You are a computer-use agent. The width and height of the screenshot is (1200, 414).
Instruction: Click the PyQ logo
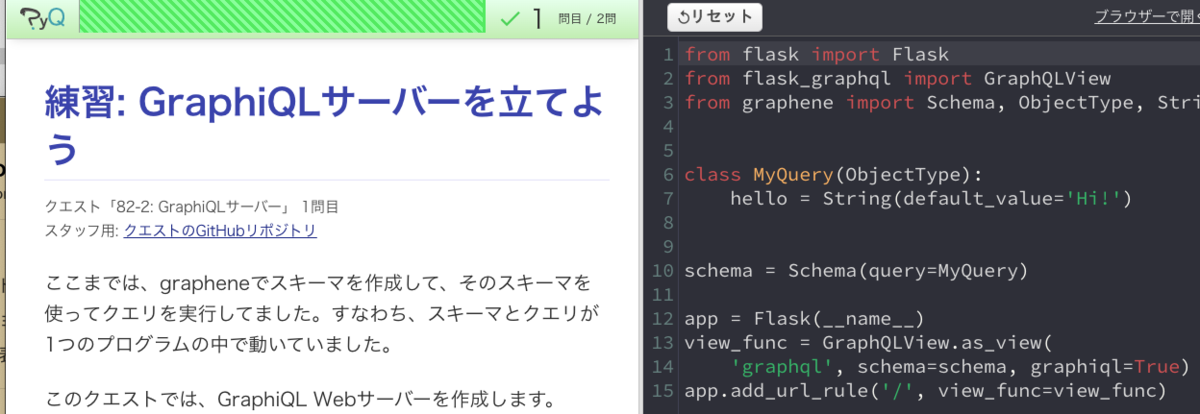pyautogui.click(x=42, y=18)
